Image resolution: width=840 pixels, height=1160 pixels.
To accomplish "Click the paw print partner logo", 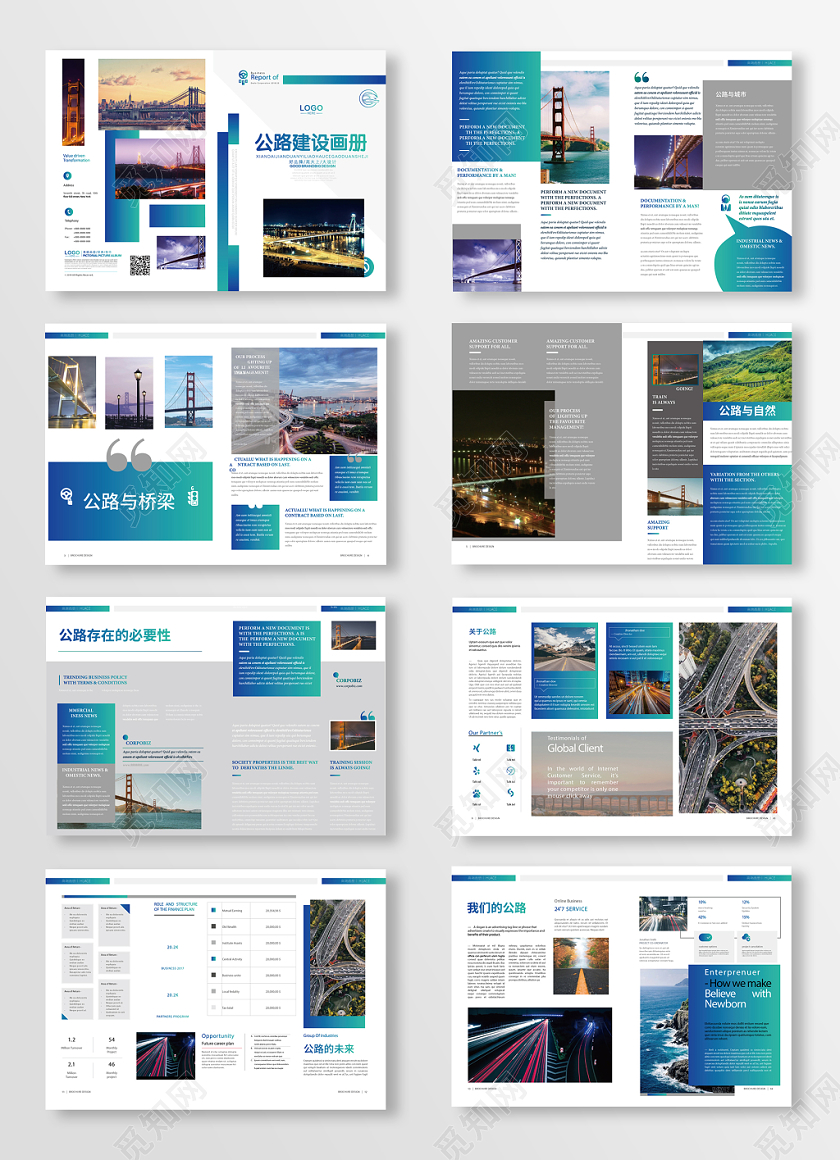I will (x=477, y=796).
